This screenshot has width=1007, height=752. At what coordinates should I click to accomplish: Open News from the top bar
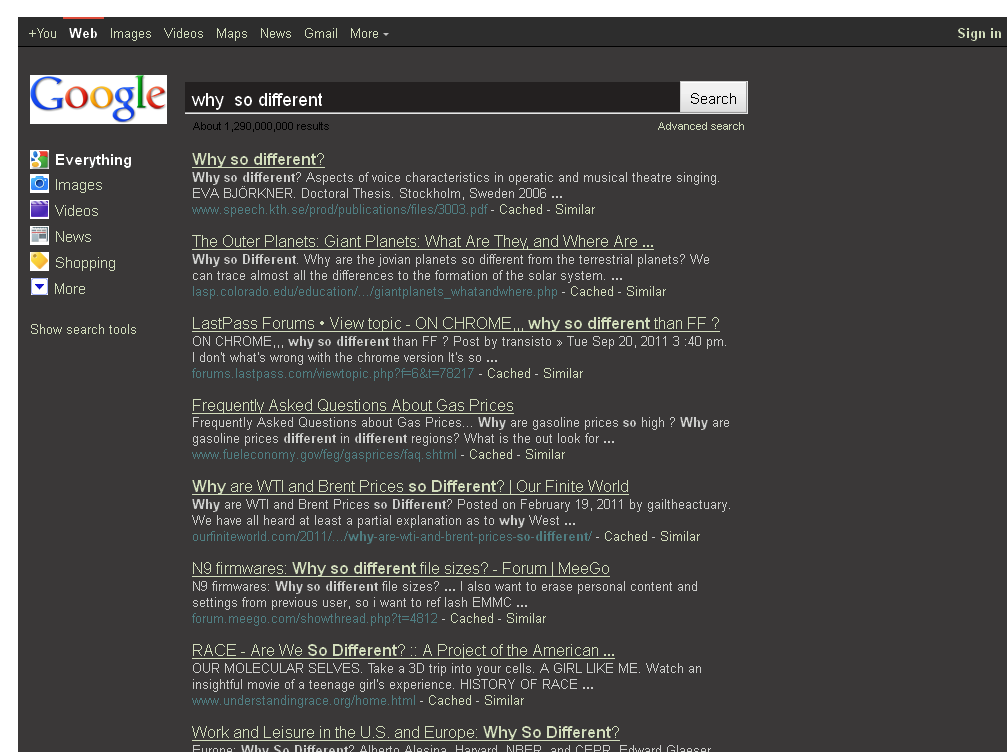276,33
